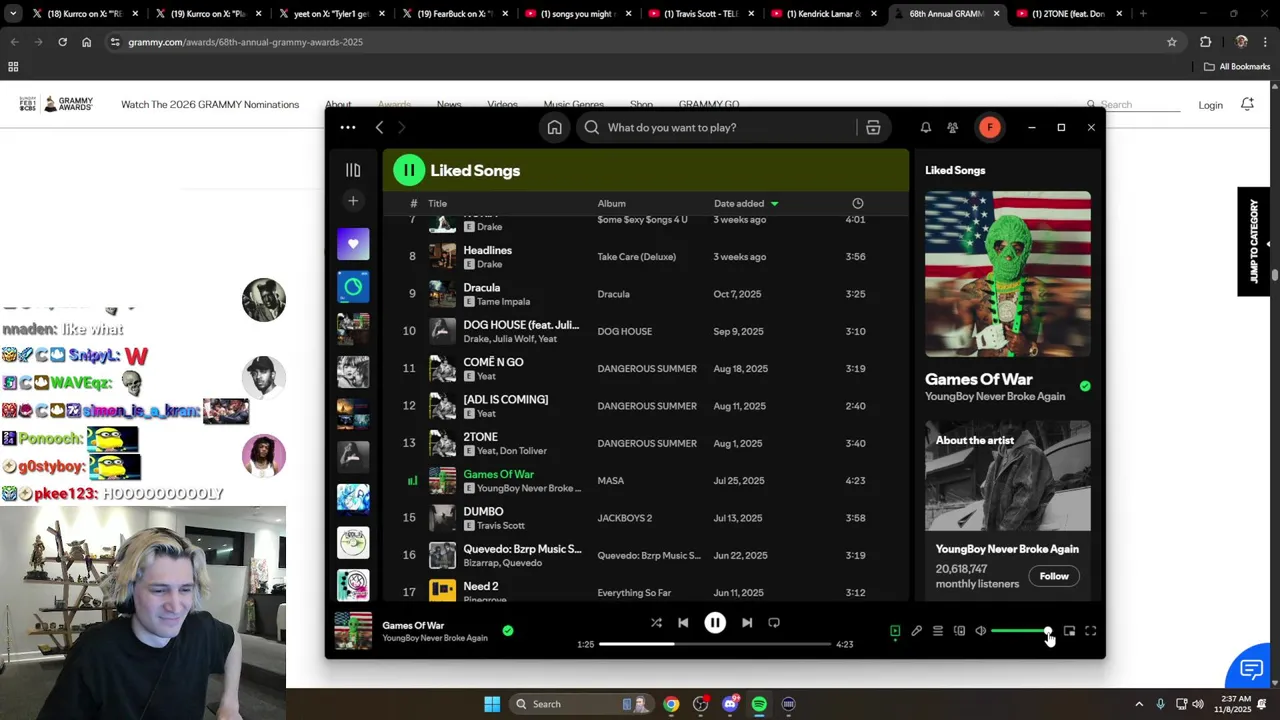Skip to the previous track
The width and height of the screenshot is (1280, 720).
683,622
